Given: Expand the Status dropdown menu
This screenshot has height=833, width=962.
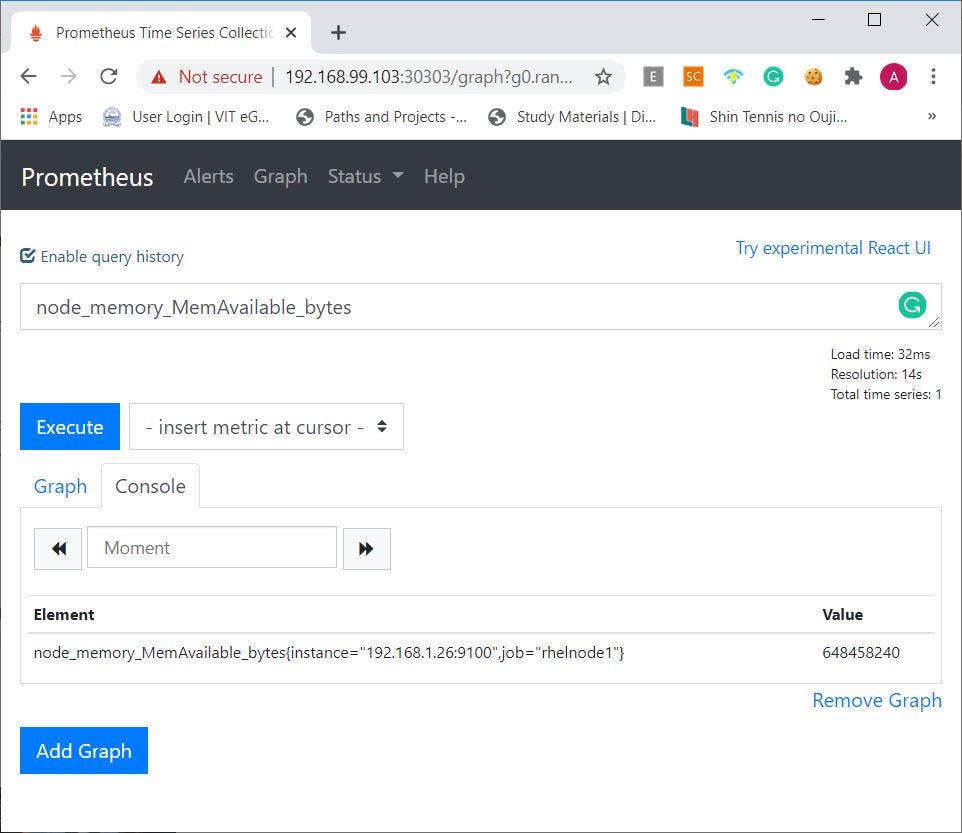Looking at the screenshot, I should 366,177.
